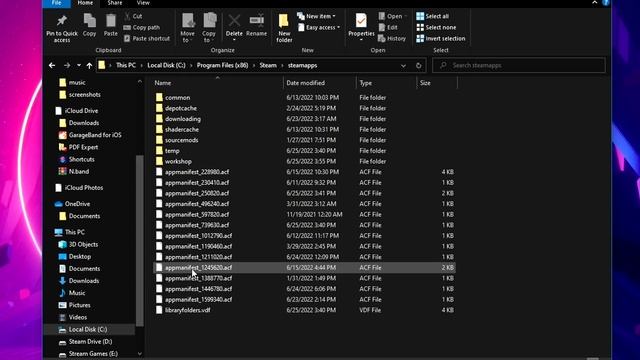Click the Open ribbon button
640x360 pixels.
tap(392, 16)
